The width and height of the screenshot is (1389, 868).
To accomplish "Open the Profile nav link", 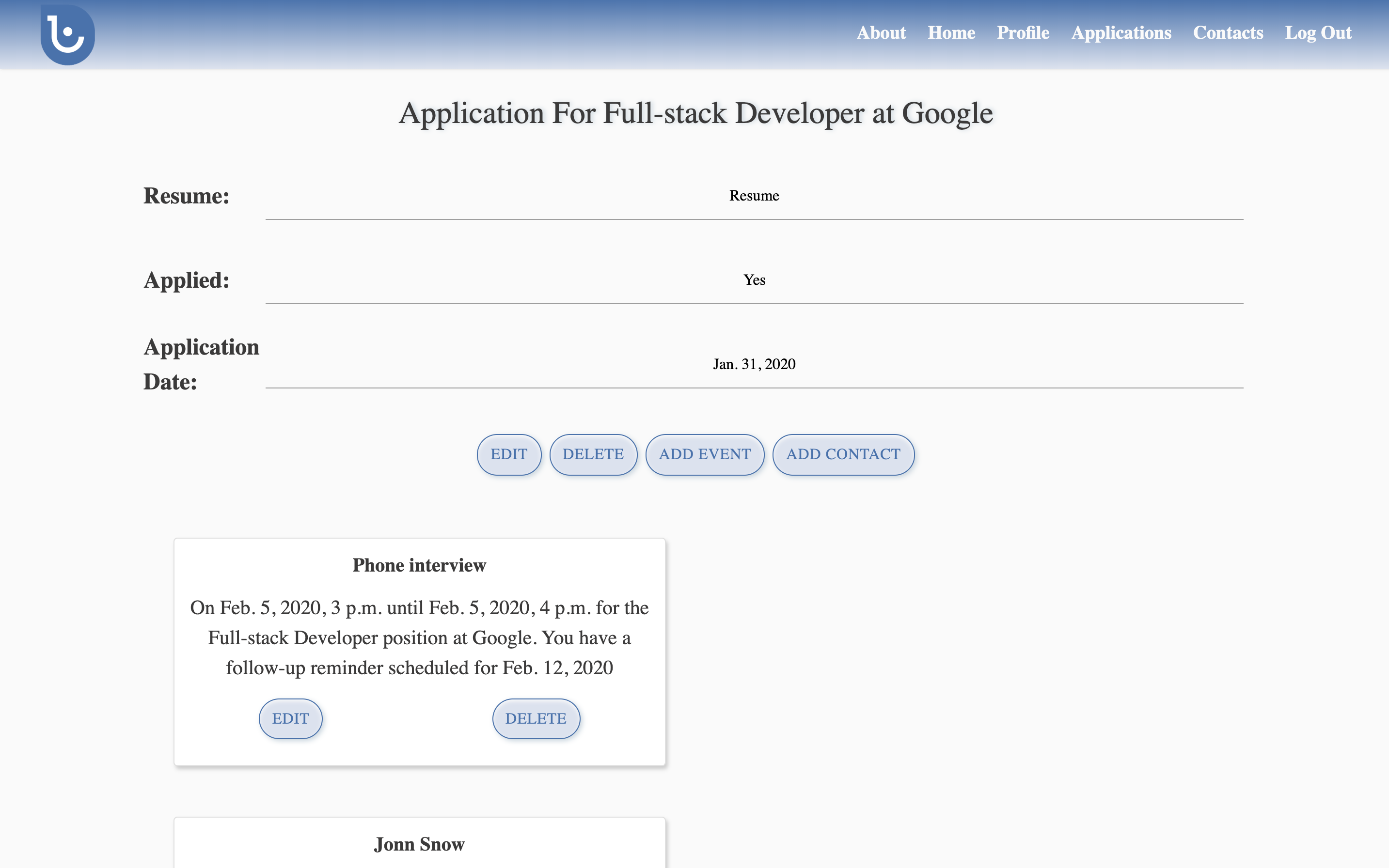I will (1023, 33).
